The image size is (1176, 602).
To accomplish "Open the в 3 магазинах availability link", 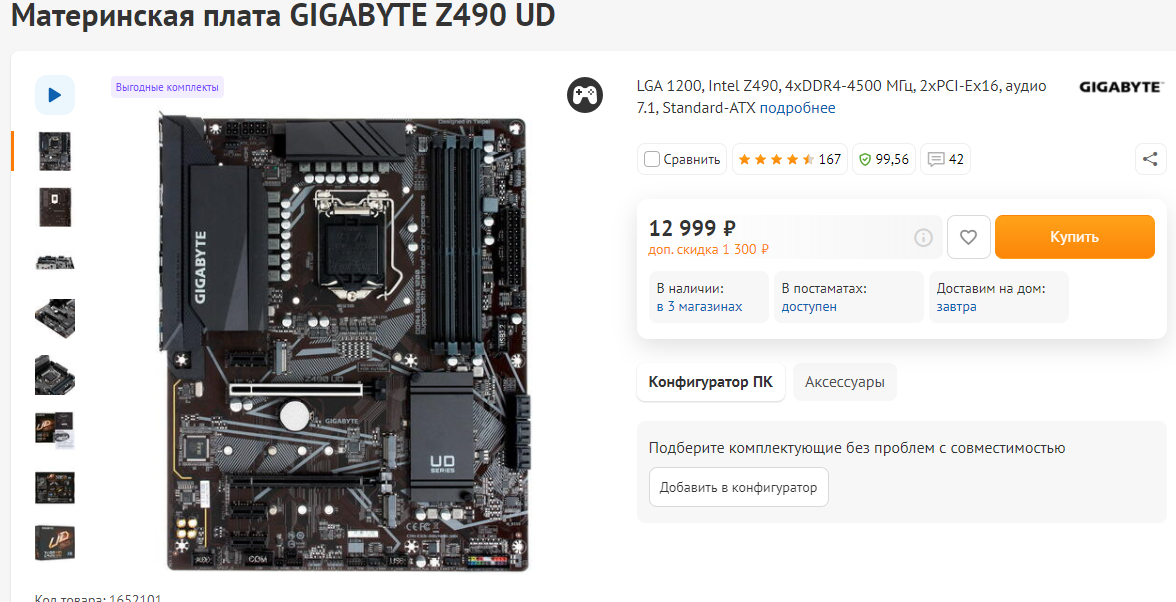I will pos(699,307).
